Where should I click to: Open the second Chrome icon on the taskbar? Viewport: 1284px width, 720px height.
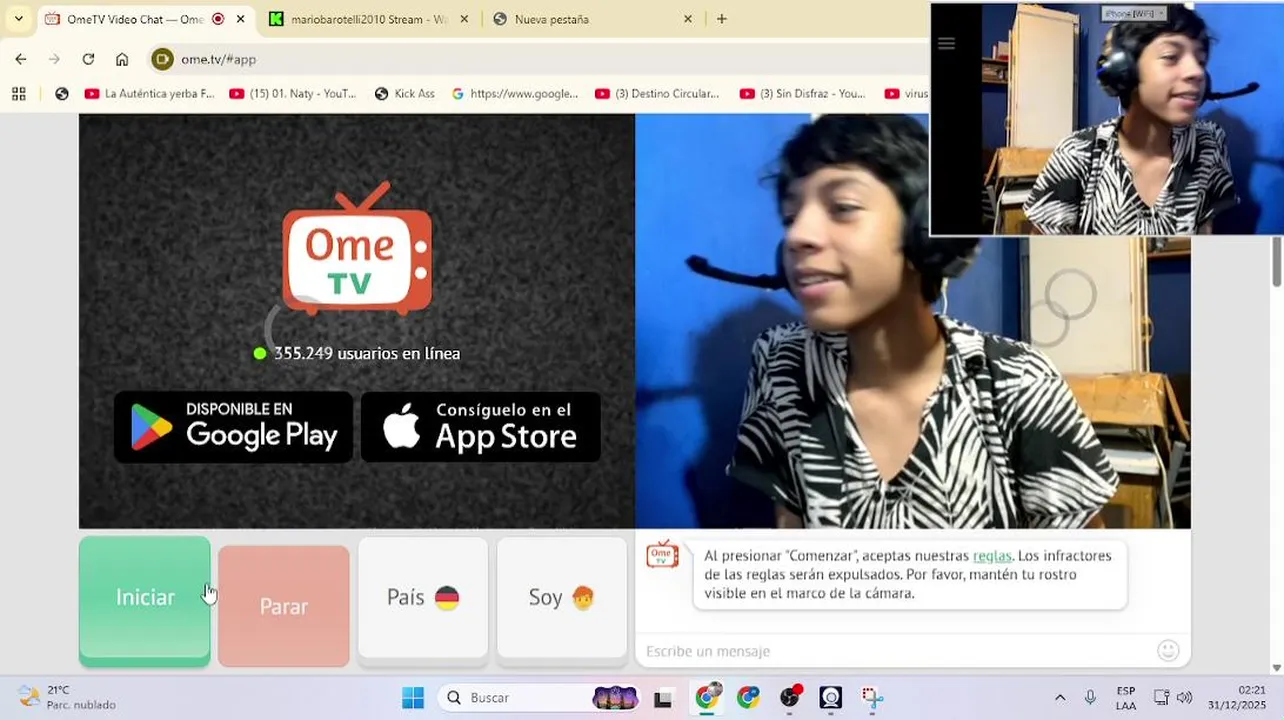(x=748, y=697)
